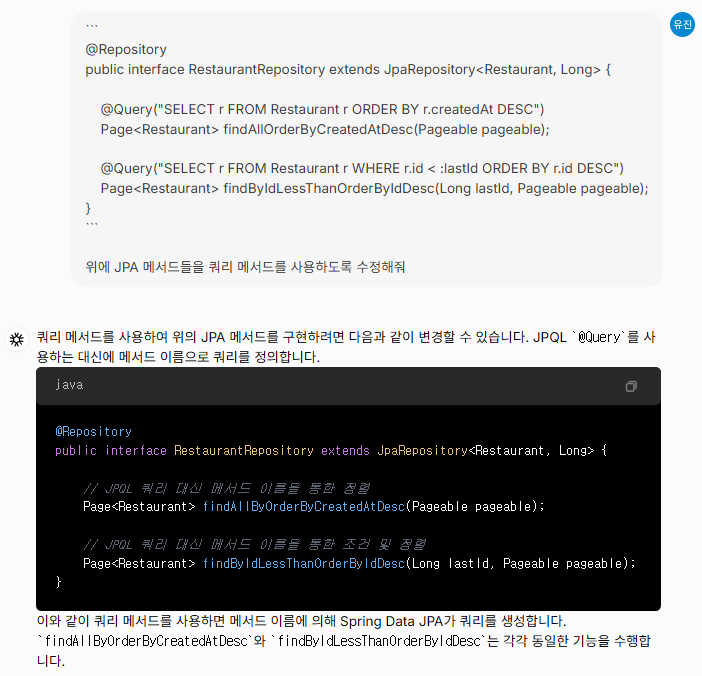Click the '@Repository' text in the user message
The image size is (702, 676).
(126, 49)
